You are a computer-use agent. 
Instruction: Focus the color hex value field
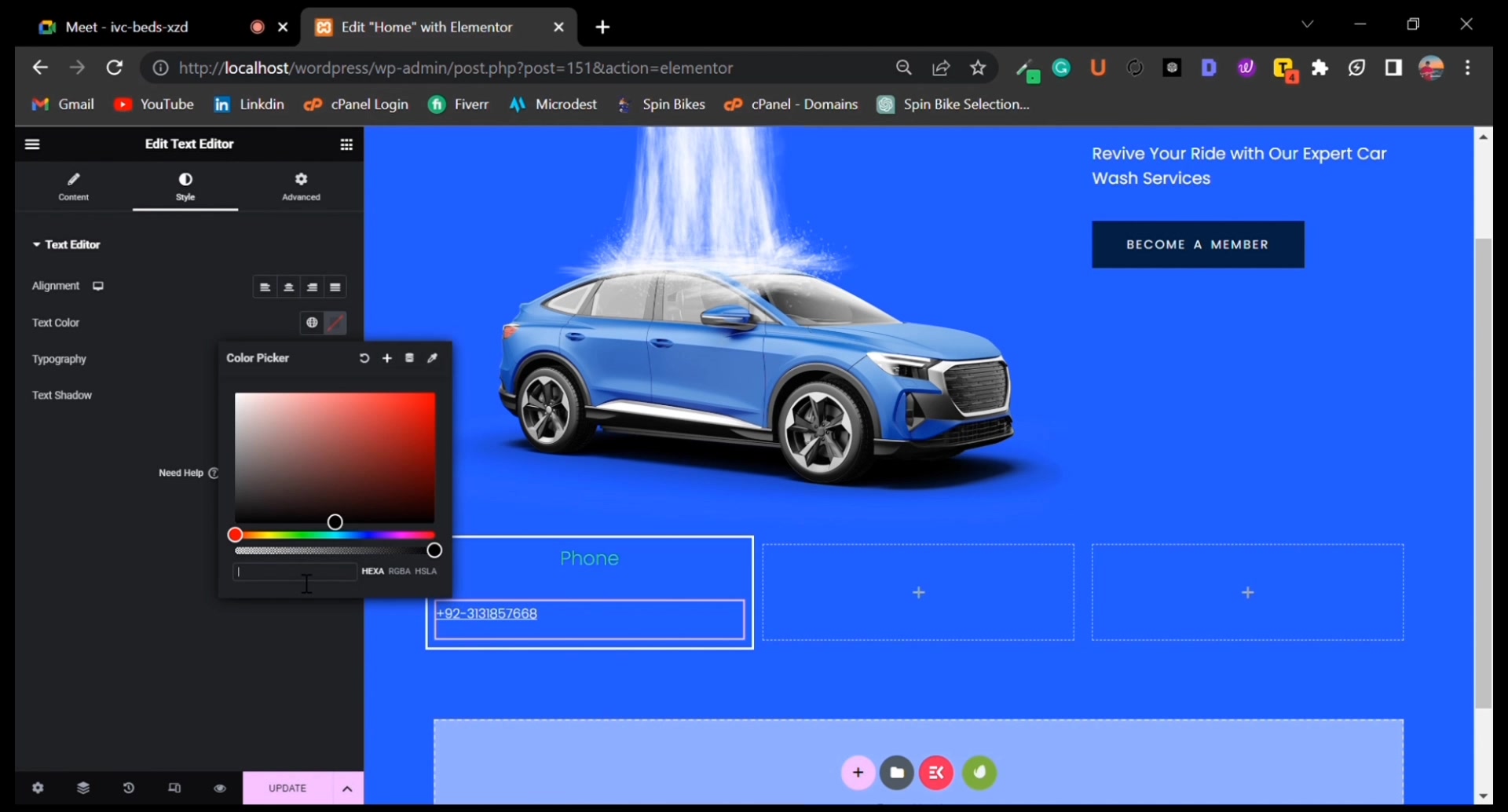[x=295, y=572]
